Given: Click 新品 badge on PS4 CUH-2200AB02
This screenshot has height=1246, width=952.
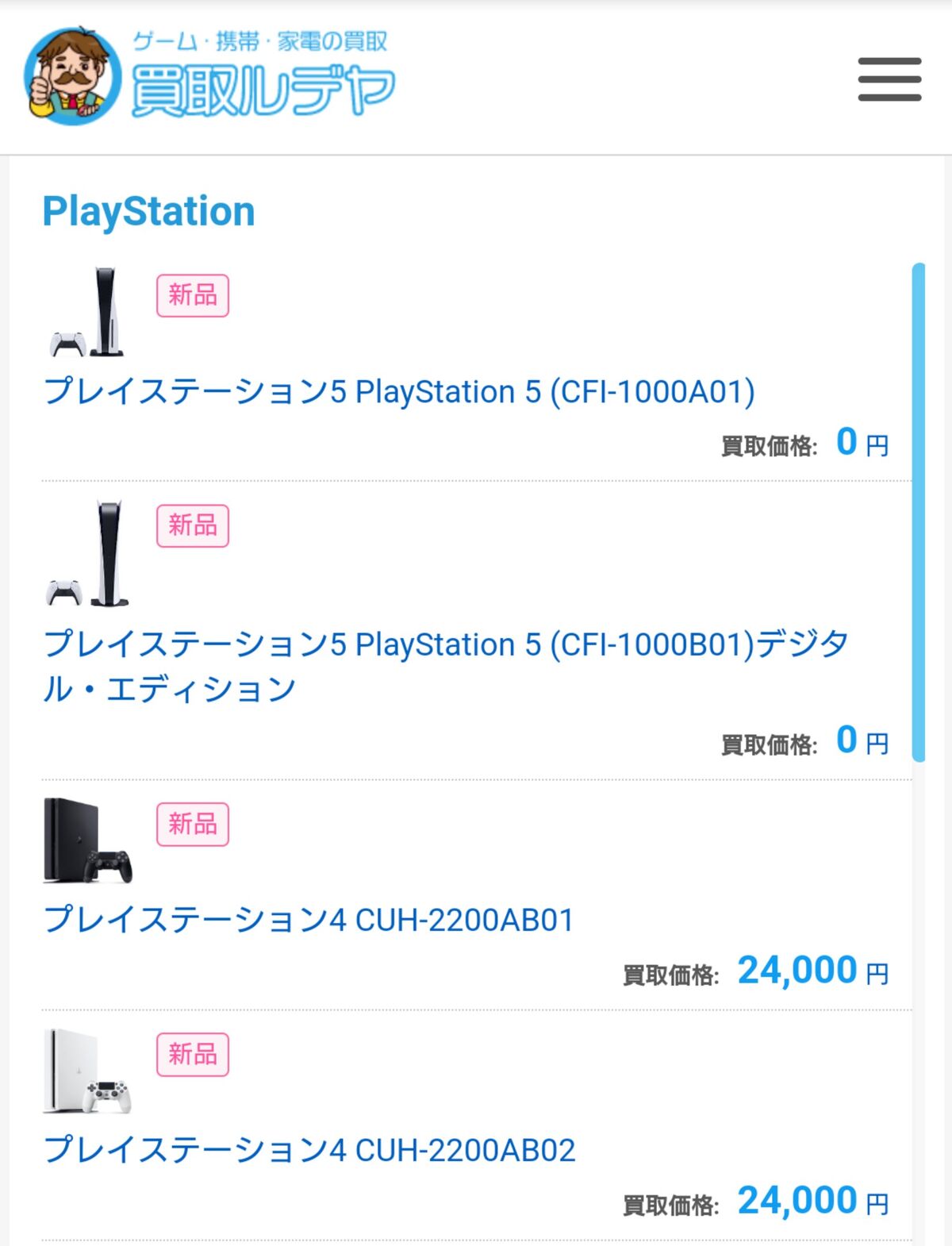Looking at the screenshot, I should tap(193, 1054).
